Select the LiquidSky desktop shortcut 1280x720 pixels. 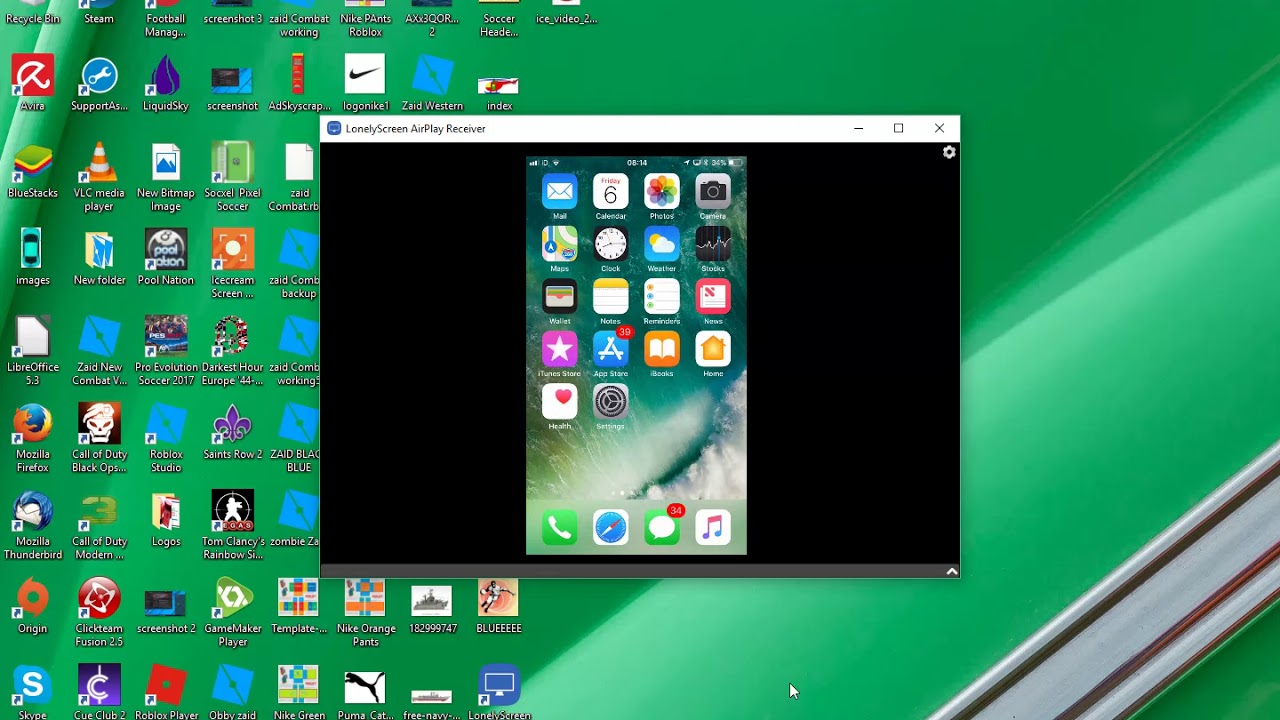coord(166,84)
